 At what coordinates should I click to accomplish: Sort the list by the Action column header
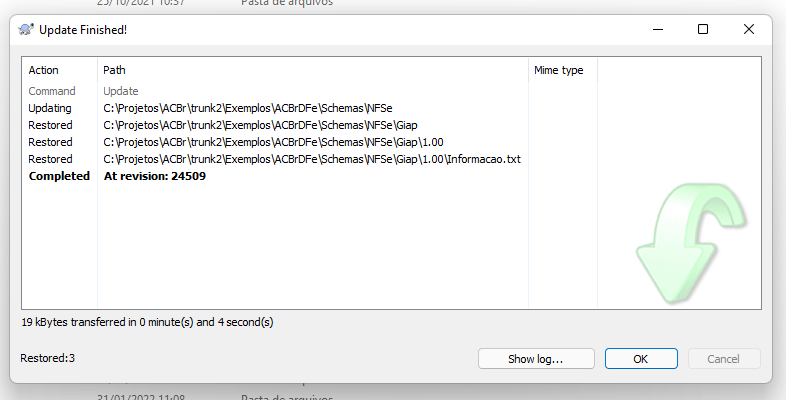60,70
